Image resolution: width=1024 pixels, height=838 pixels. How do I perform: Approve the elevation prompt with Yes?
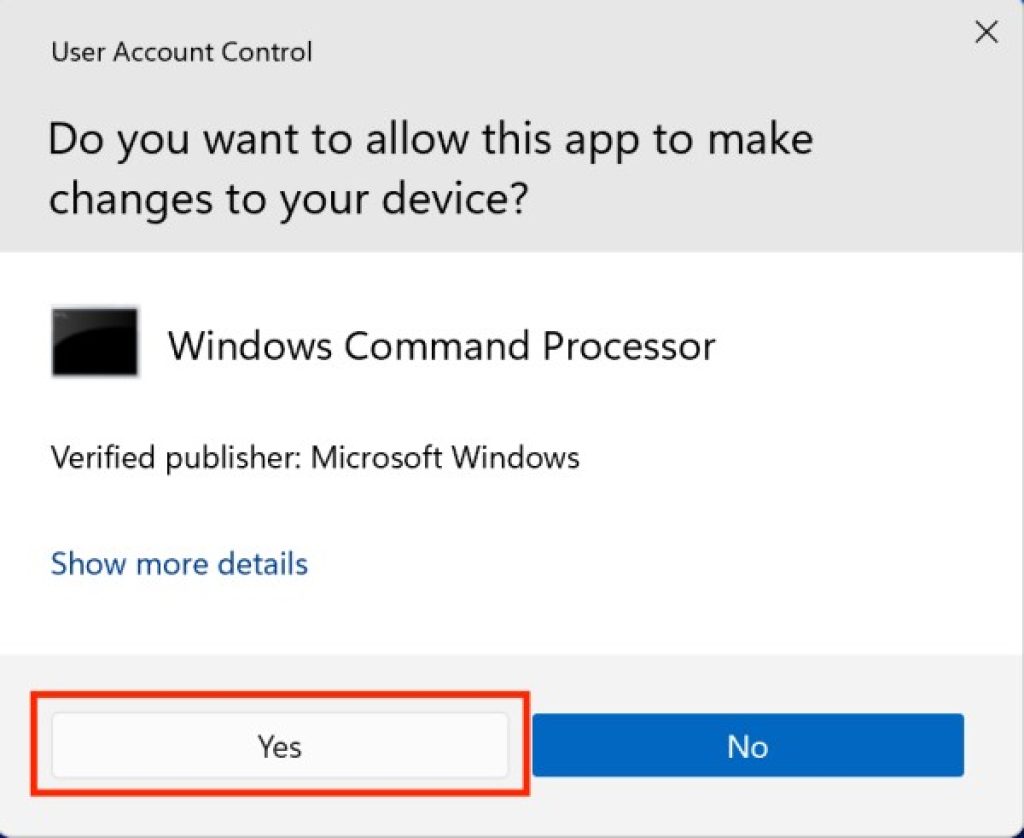click(279, 746)
